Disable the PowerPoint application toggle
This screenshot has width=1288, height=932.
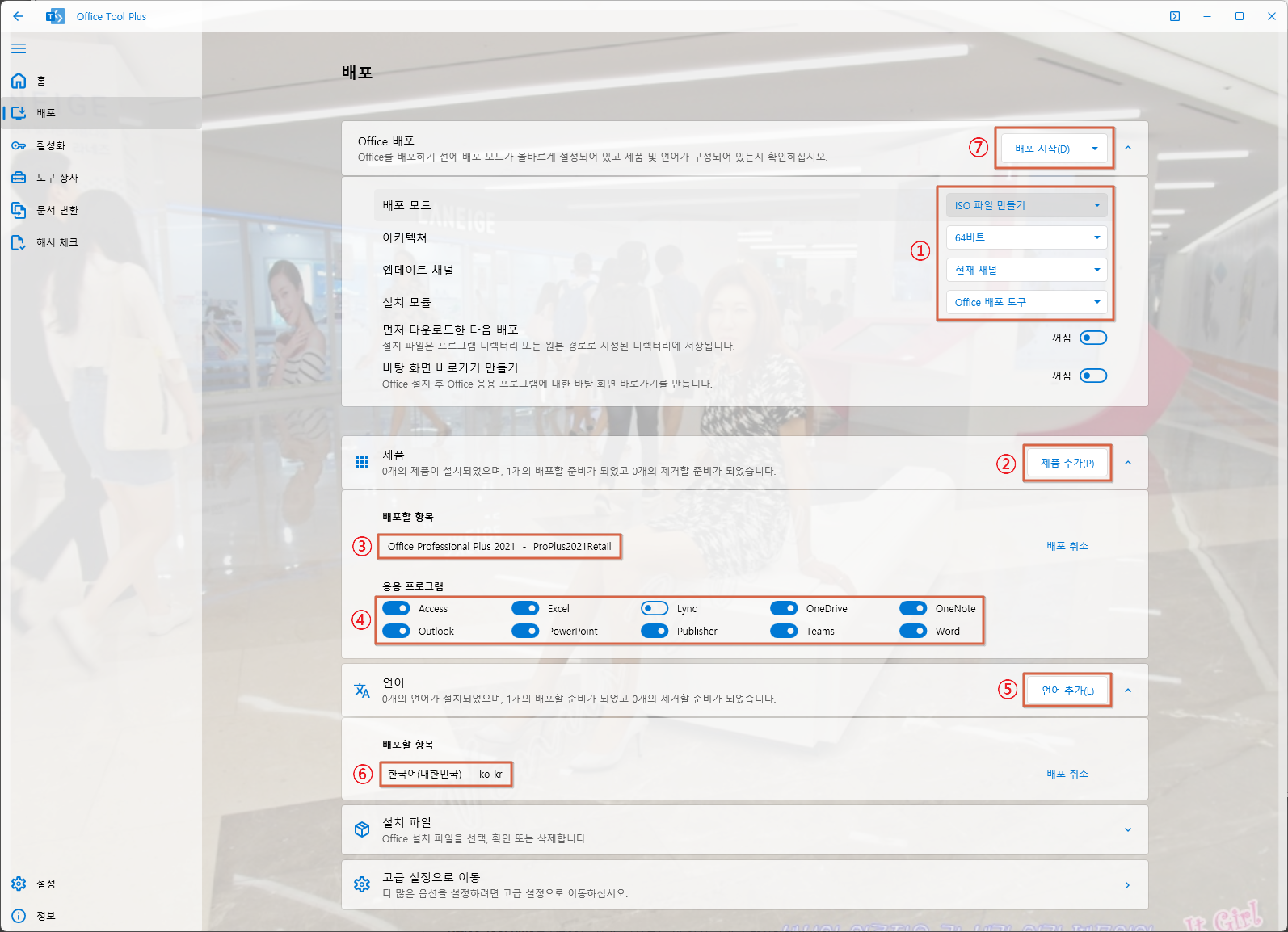pyautogui.click(x=525, y=631)
